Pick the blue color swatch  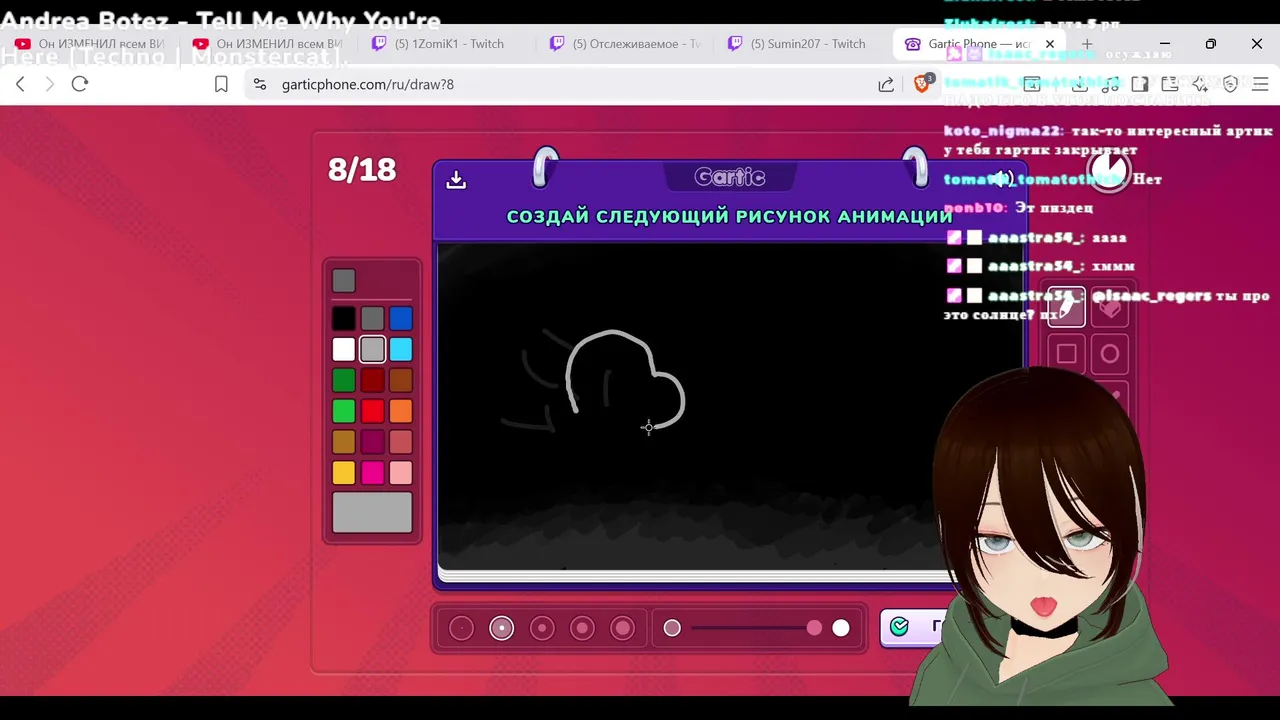(401, 319)
